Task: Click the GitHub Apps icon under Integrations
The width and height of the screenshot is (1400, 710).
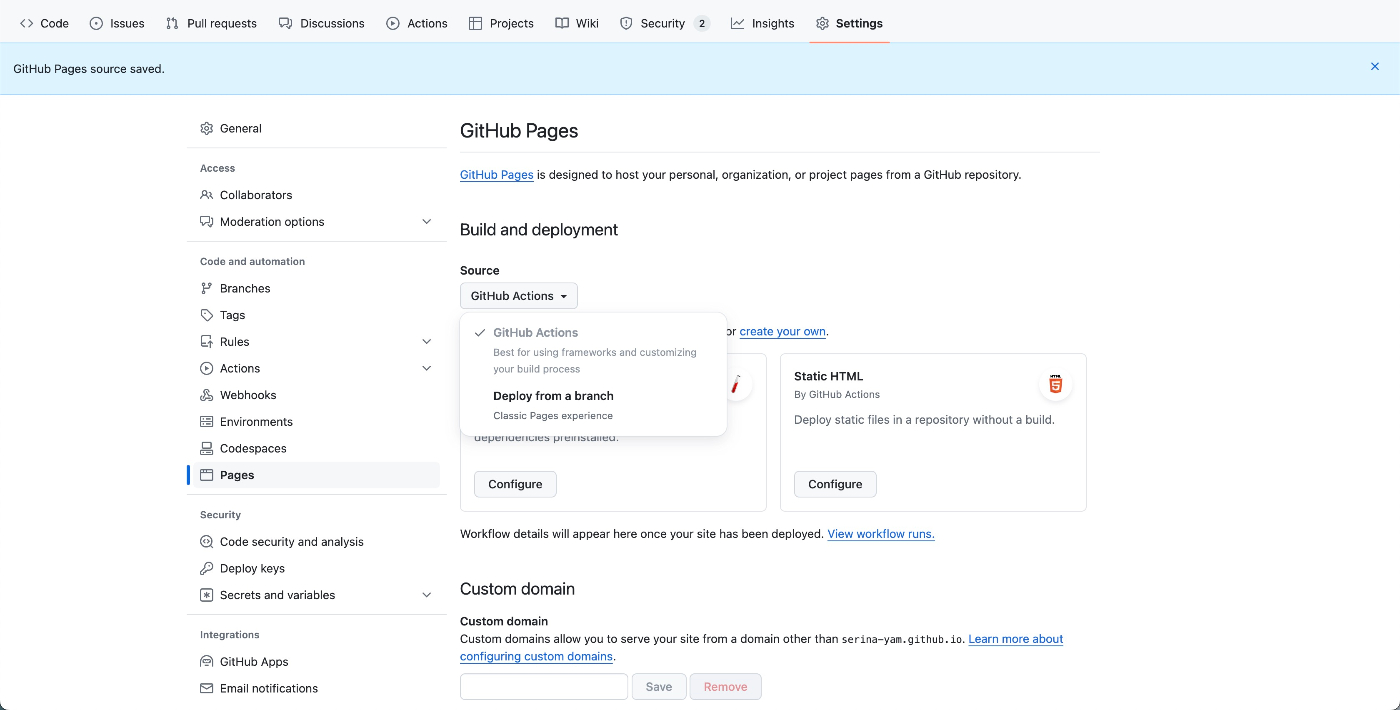Action: [x=206, y=661]
